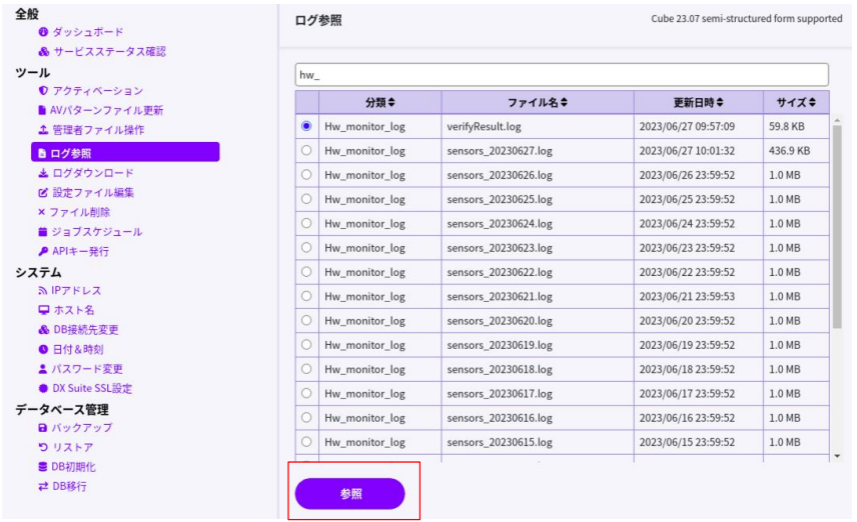The width and height of the screenshot is (857, 522).
Task: Click the log download arrow icon
Action: (43, 173)
